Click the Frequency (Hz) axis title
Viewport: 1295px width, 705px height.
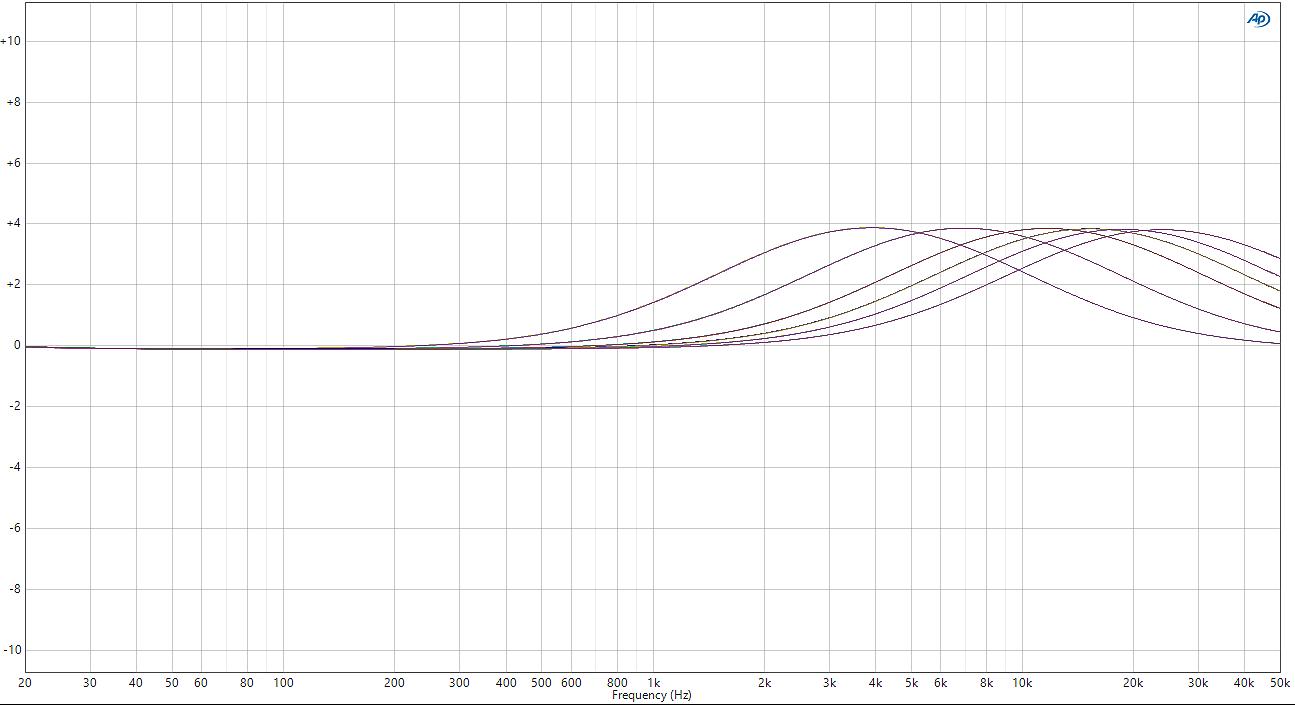point(651,695)
